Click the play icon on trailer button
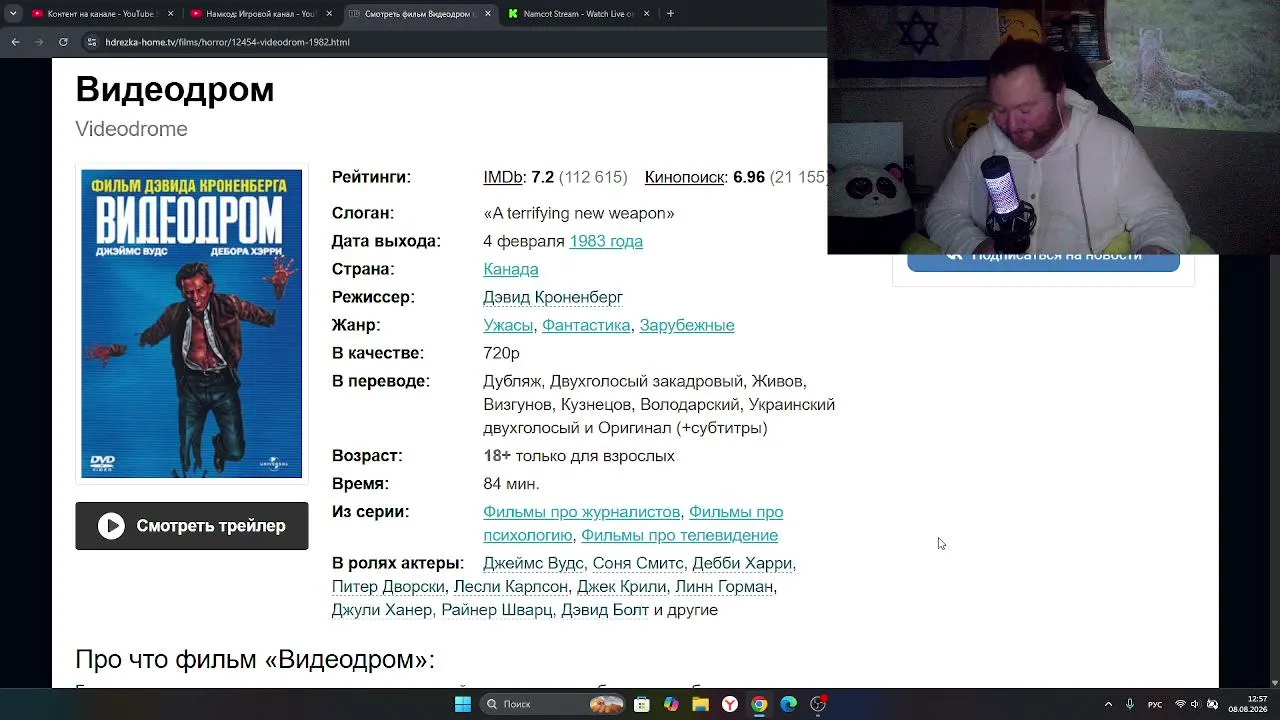Viewport: 1280px width, 720px height. [x=111, y=526]
